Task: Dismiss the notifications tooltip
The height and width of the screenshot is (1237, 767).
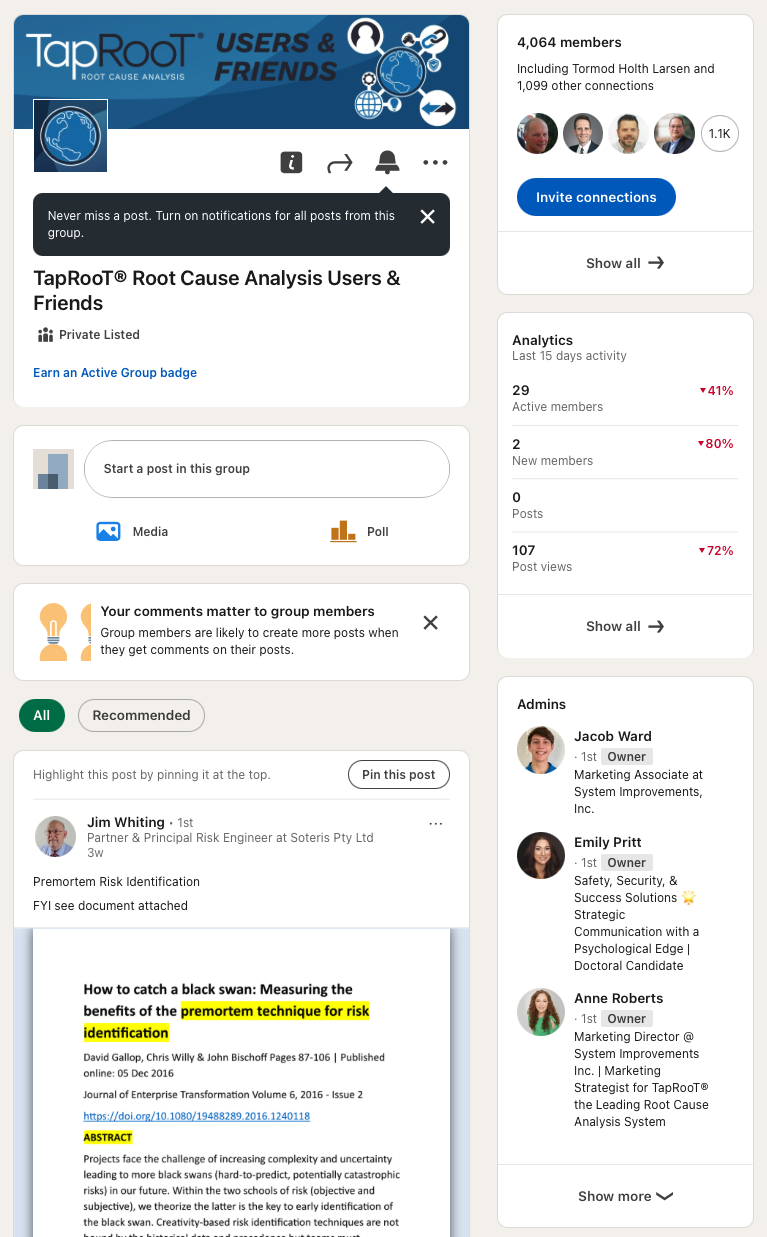Action: click(427, 217)
